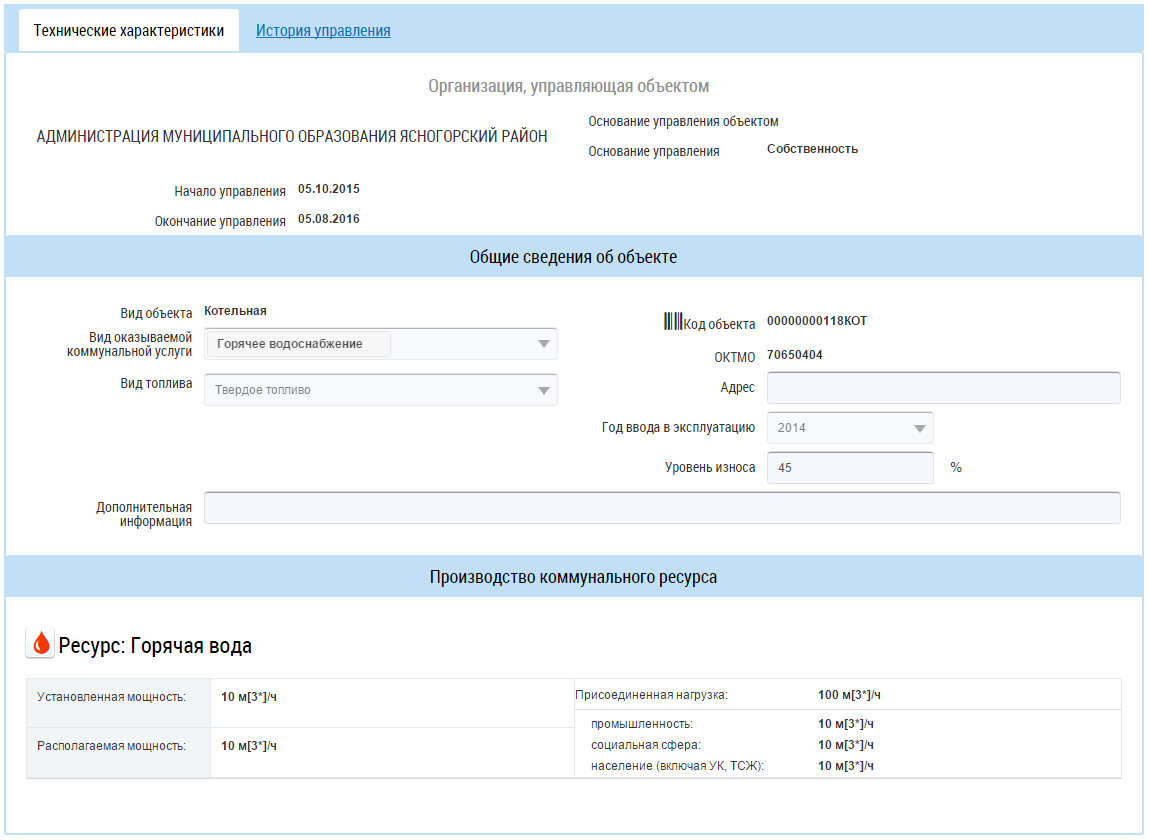
Task: Click the object code 00000000118КОТ
Action: [817, 321]
